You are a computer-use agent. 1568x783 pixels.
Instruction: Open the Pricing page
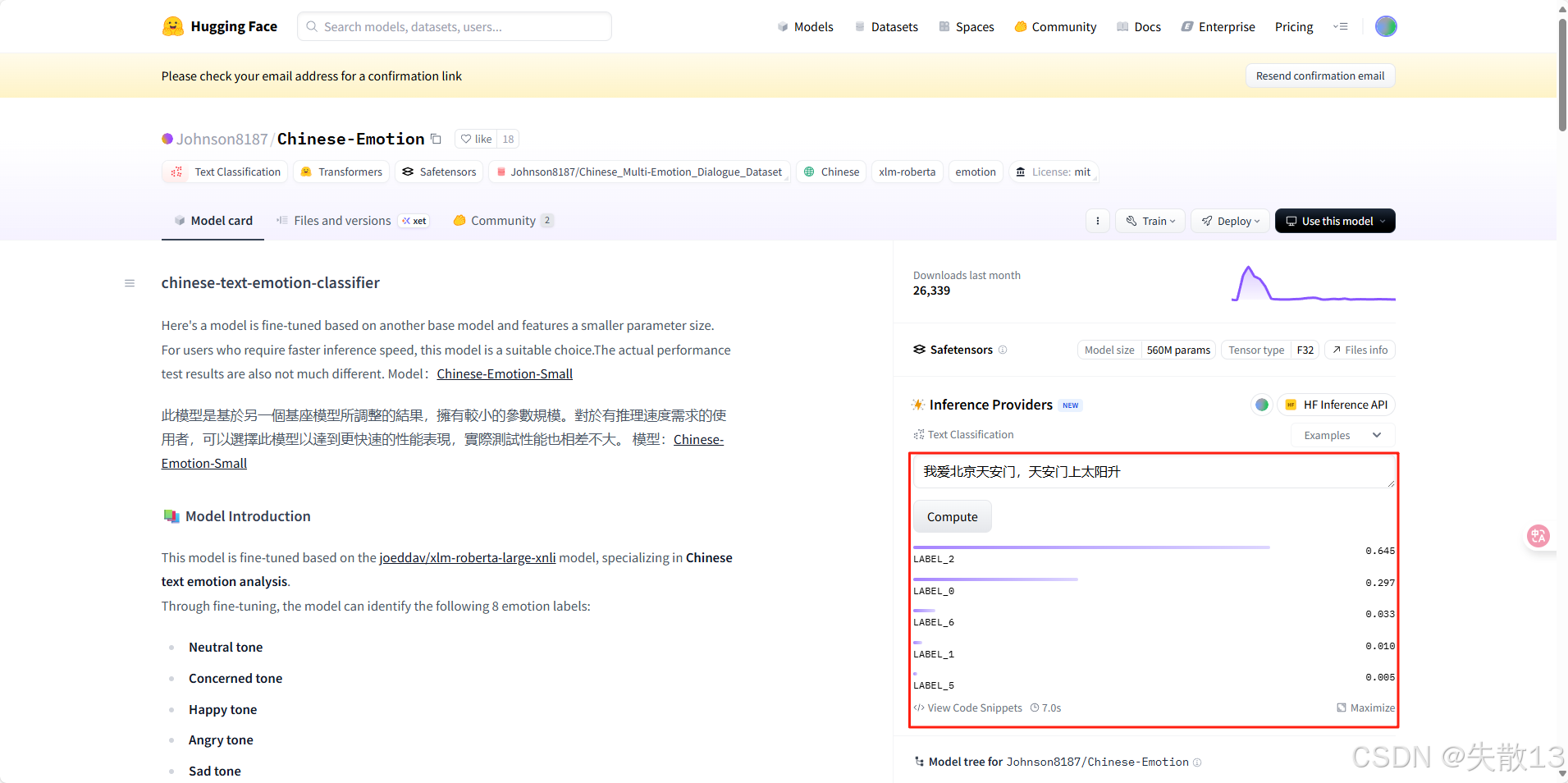pos(1294,26)
